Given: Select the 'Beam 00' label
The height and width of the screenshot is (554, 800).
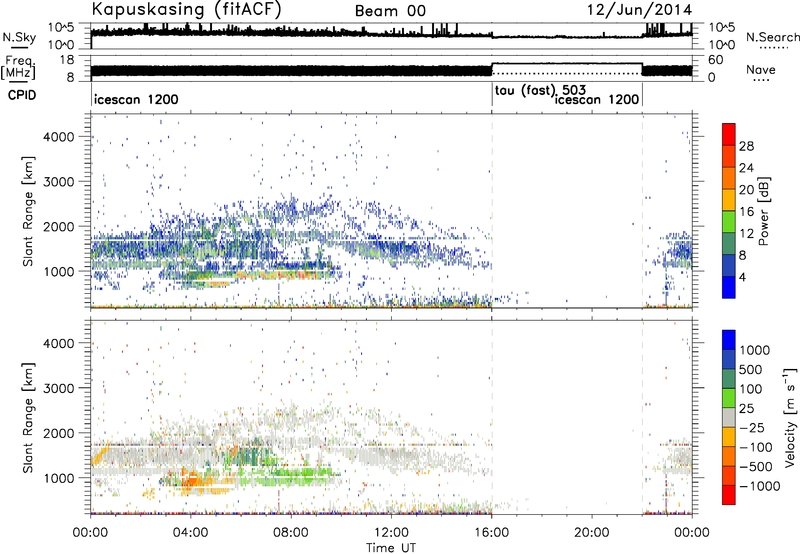Looking at the screenshot, I should pyautogui.click(x=390, y=11).
